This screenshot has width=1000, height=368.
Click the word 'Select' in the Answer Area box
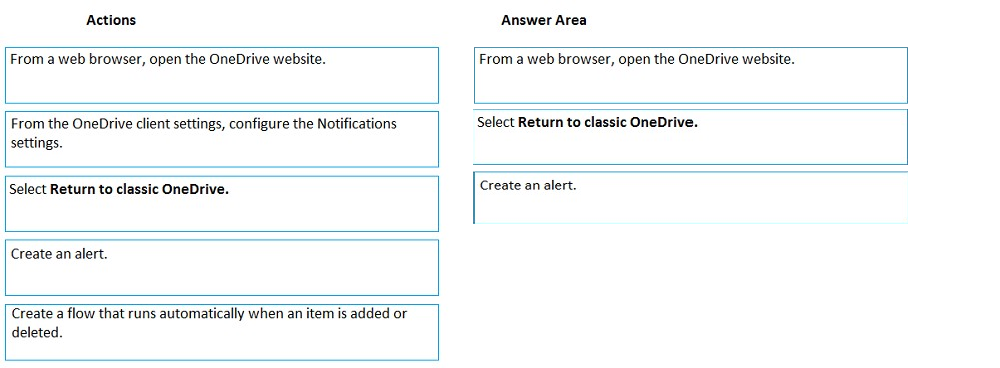pyautogui.click(x=496, y=122)
